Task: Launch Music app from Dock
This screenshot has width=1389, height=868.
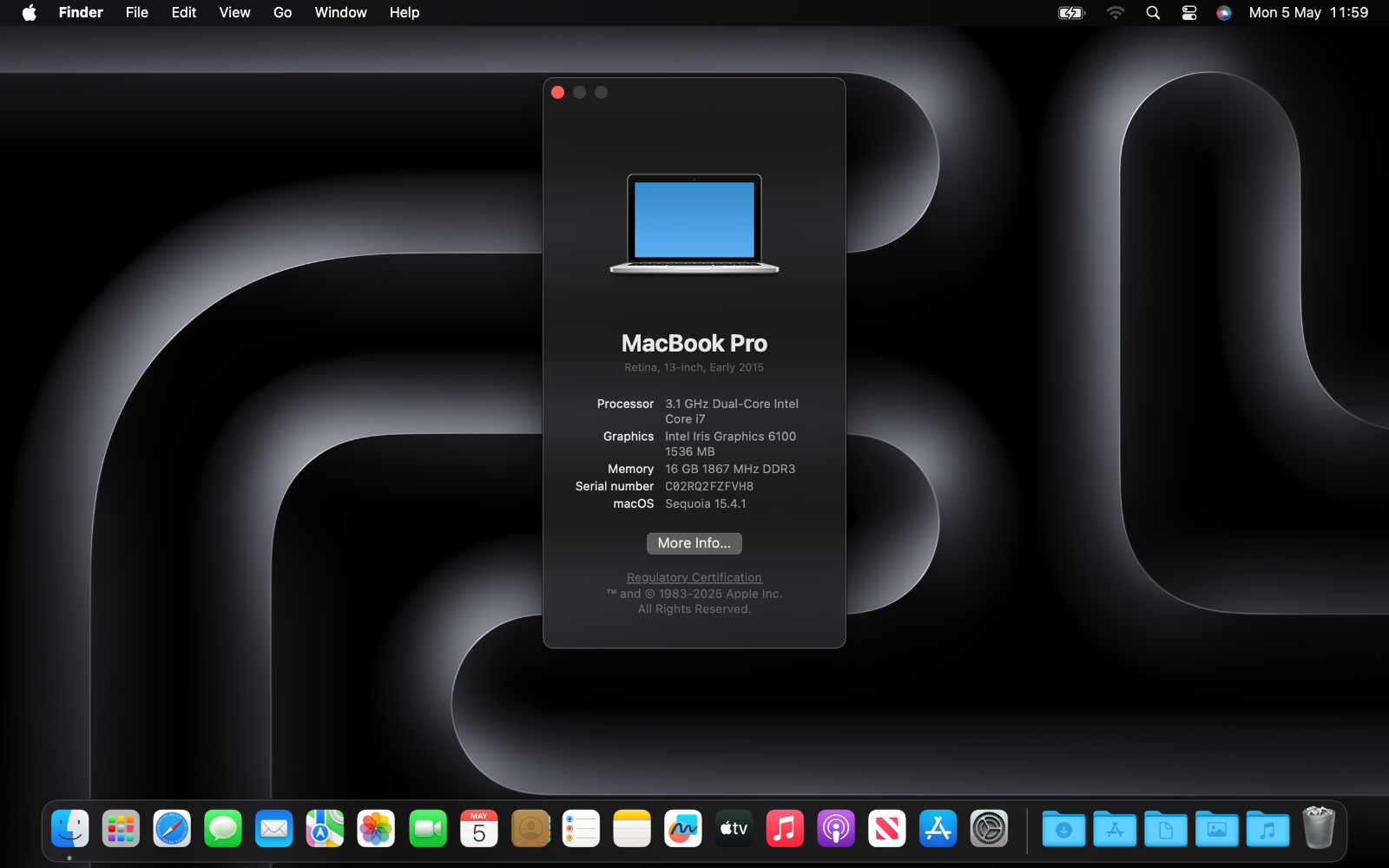Action: (785, 829)
